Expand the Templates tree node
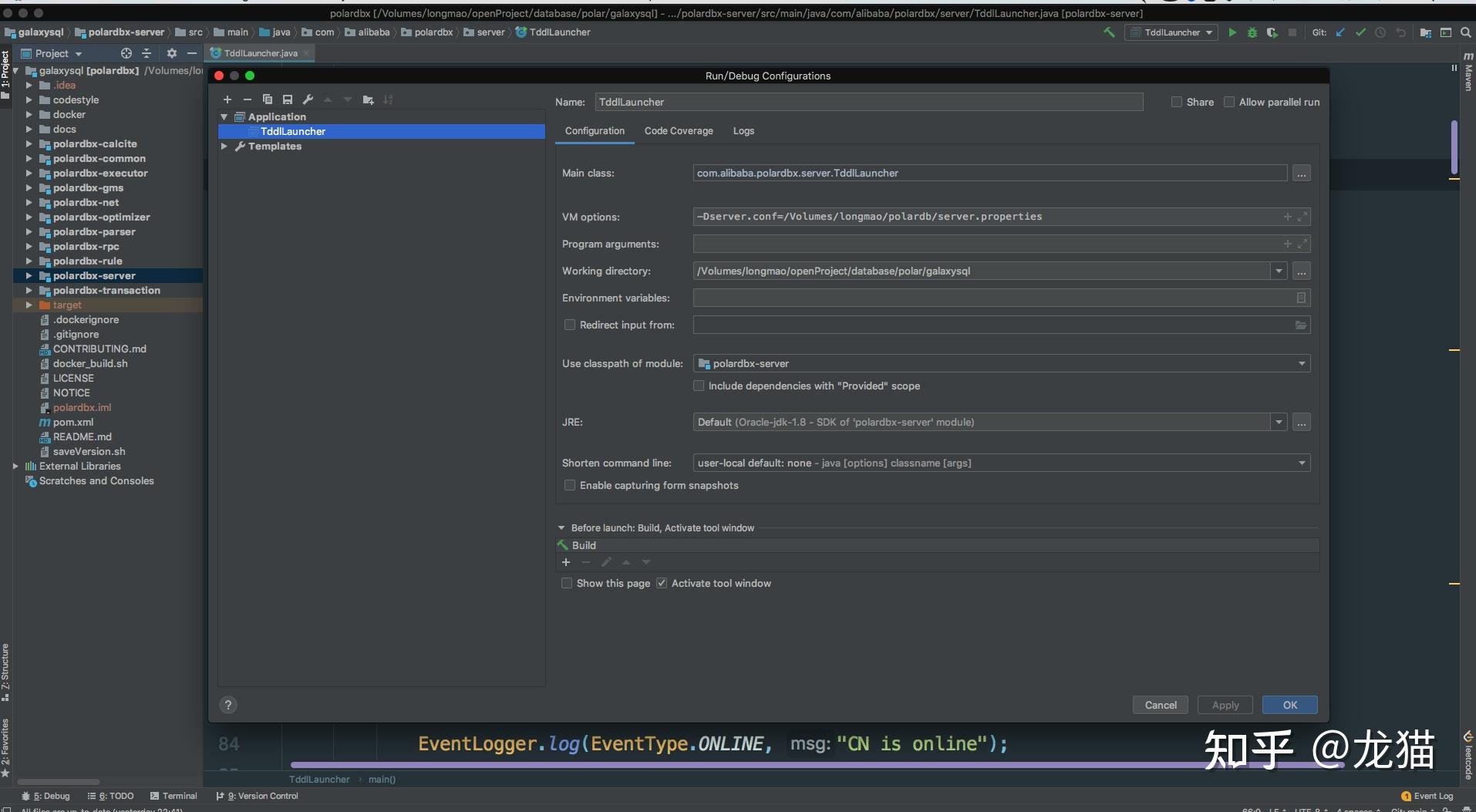 (224, 147)
